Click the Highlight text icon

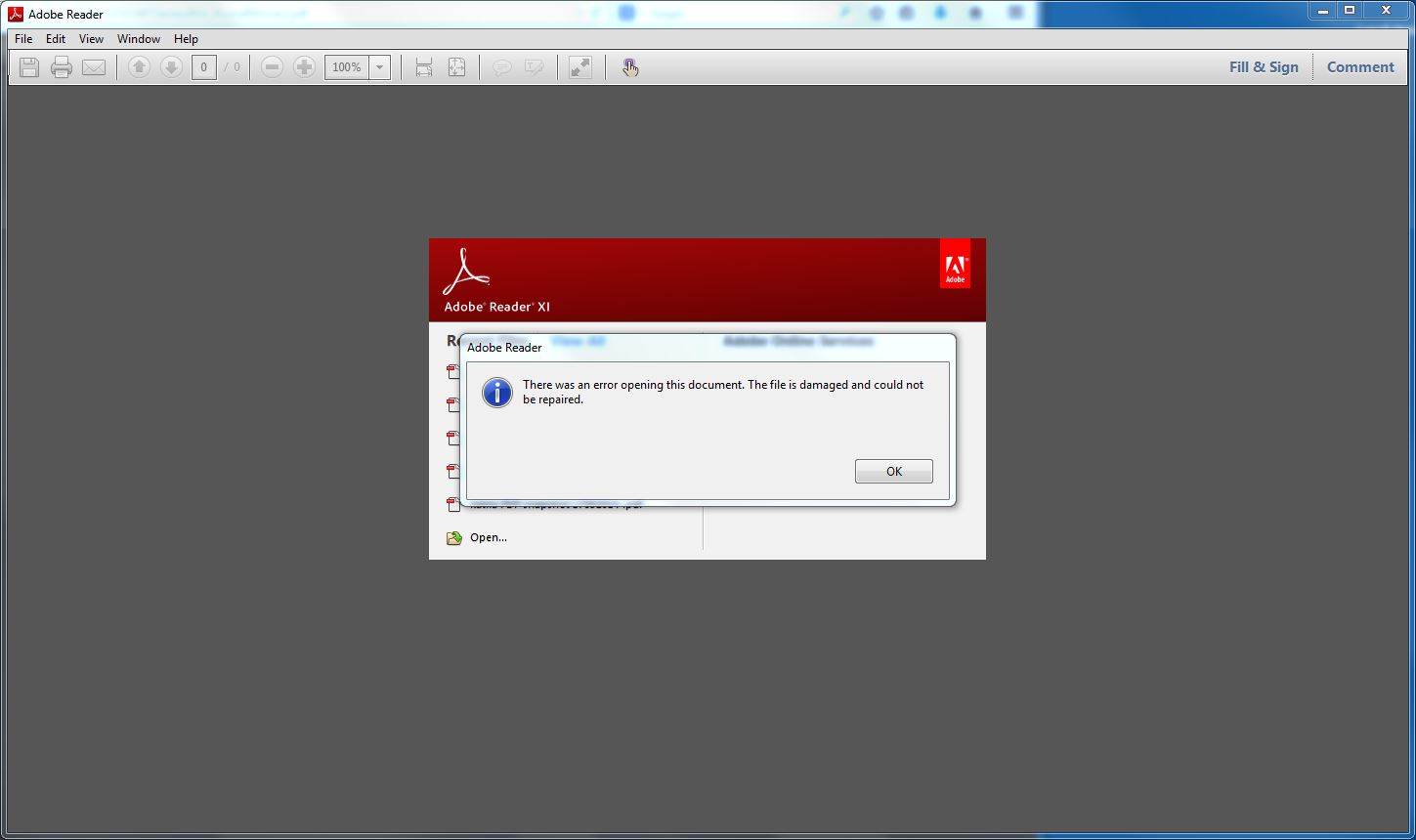tap(535, 67)
